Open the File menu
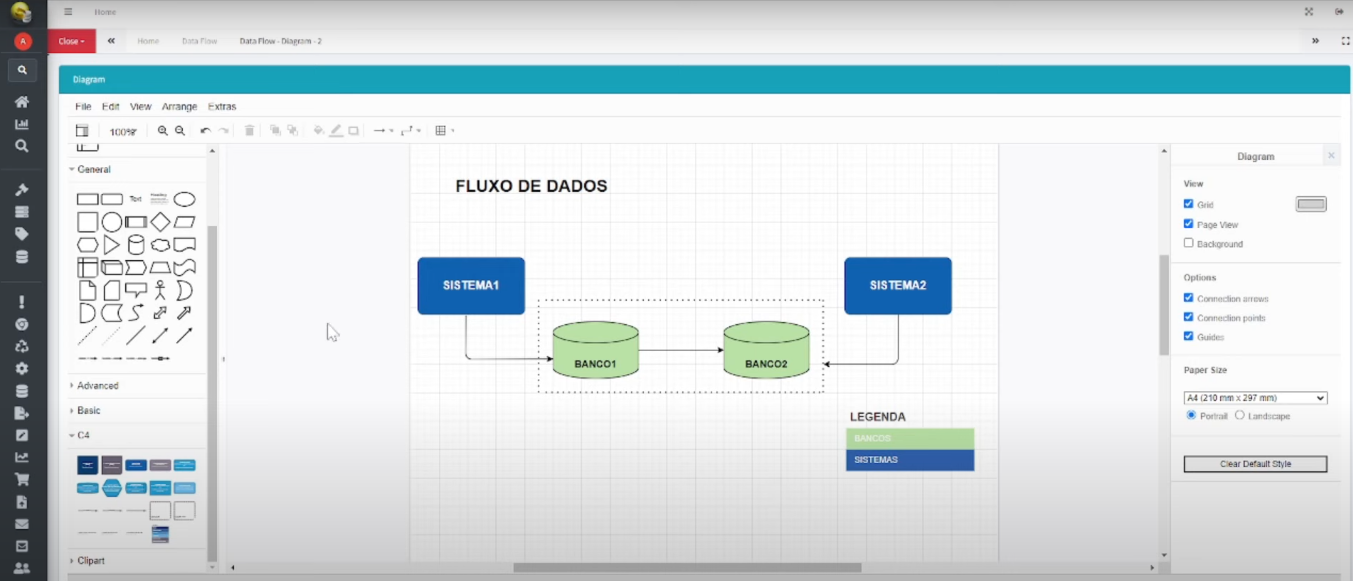1353x581 pixels. pyautogui.click(x=83, y=106)
